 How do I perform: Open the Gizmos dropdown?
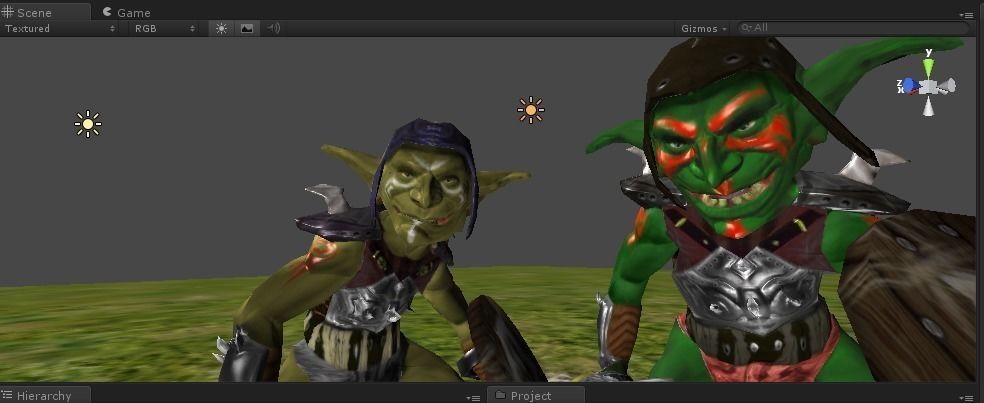[704, 28]
